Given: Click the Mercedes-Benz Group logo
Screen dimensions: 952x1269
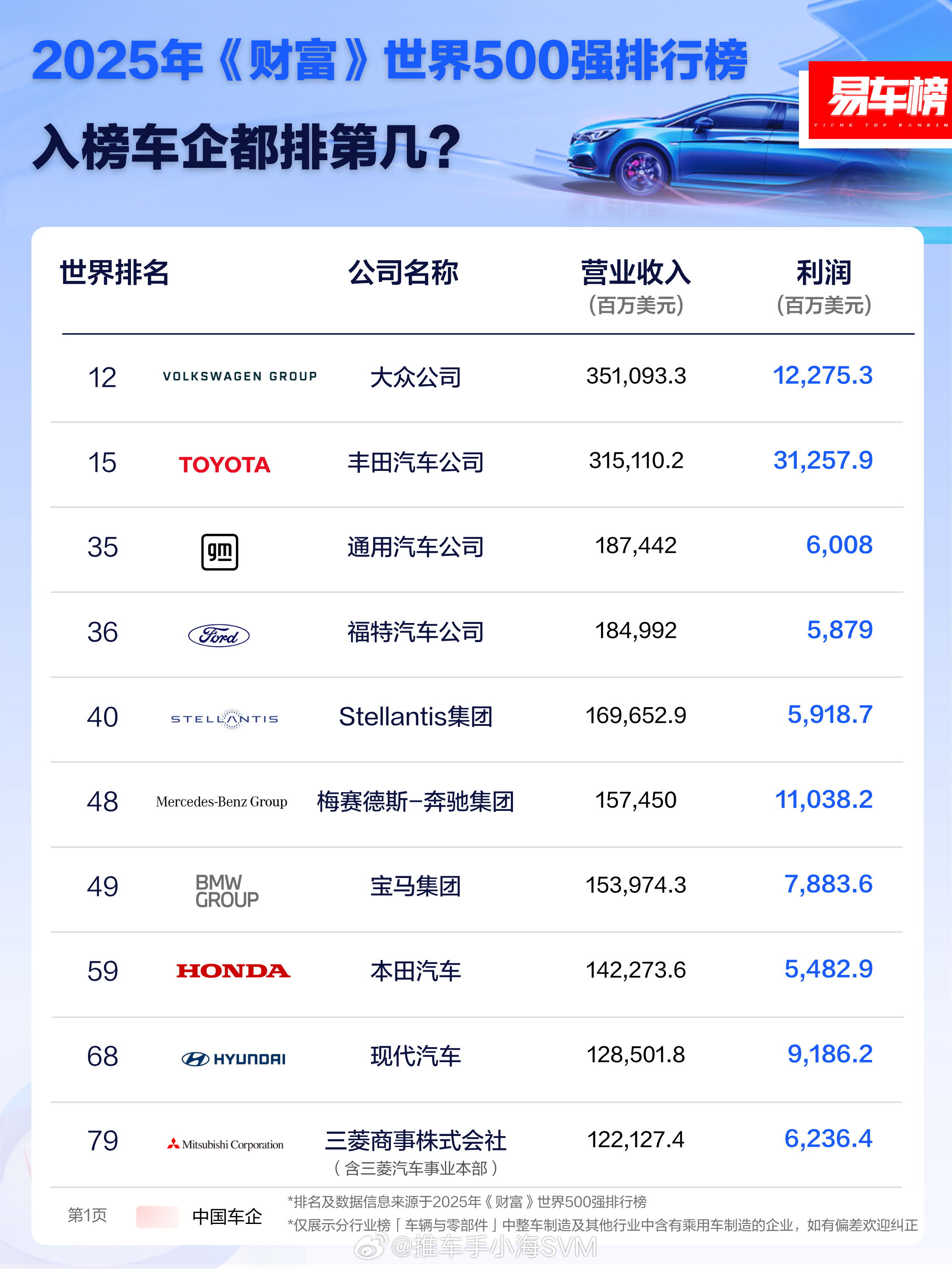Looking at the screenshot, I should pos(221,802).
